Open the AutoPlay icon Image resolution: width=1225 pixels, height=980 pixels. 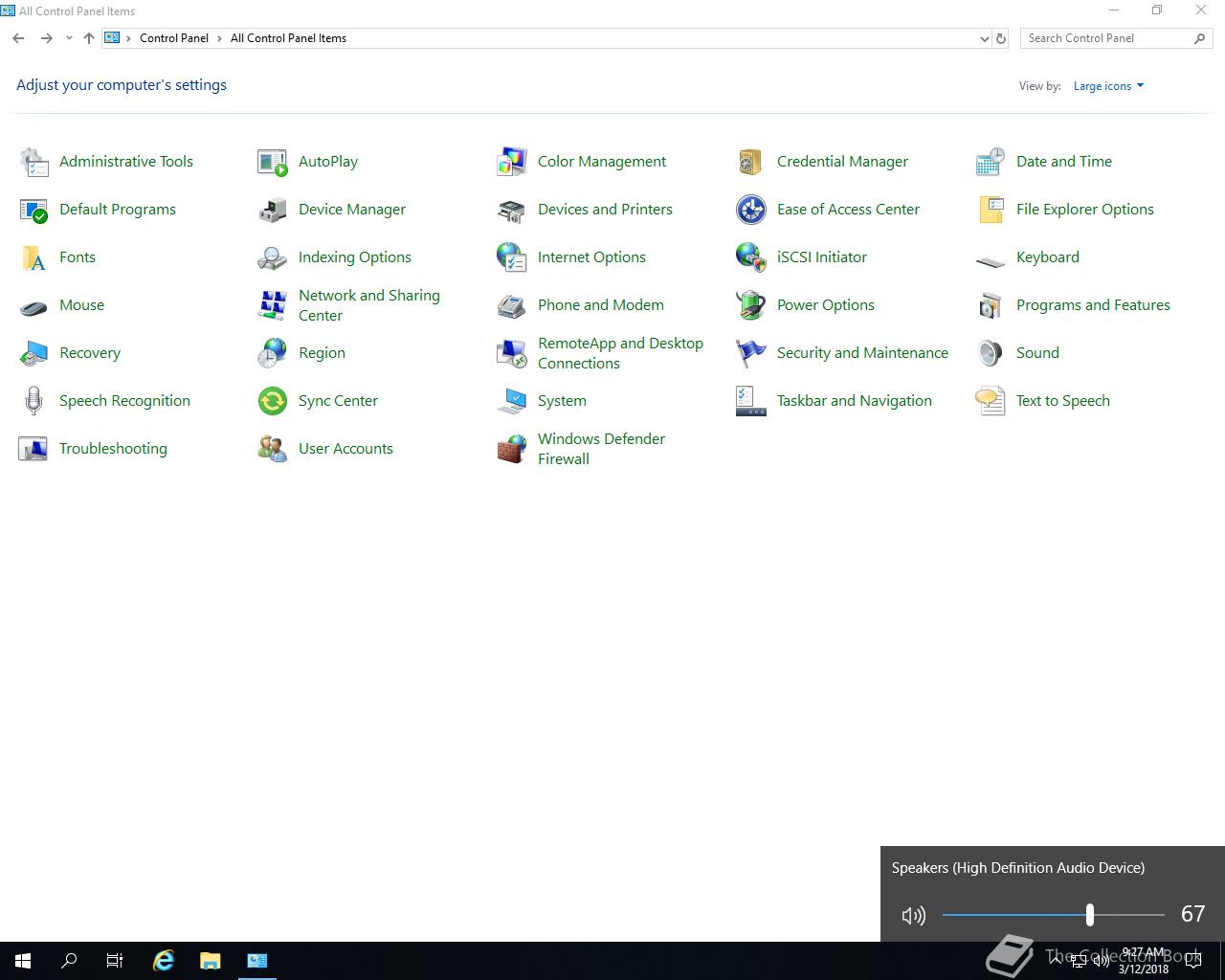(x=273, y=162)
